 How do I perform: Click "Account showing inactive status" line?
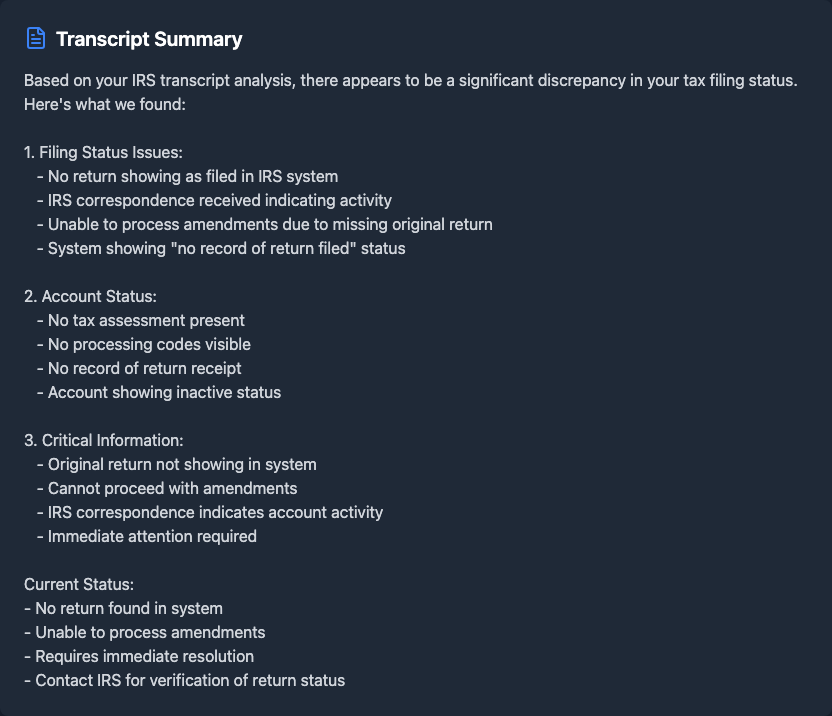(x=165, y=392)
